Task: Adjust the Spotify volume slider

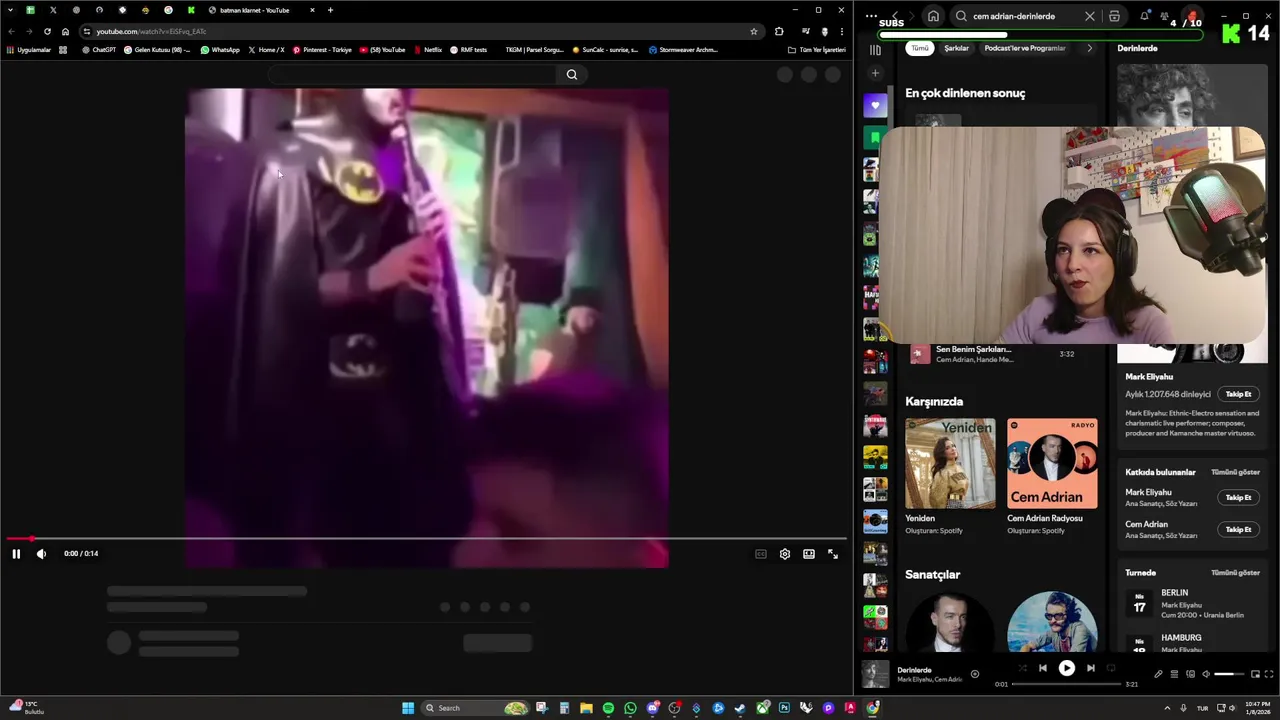Action: (x=1229, y=674)
